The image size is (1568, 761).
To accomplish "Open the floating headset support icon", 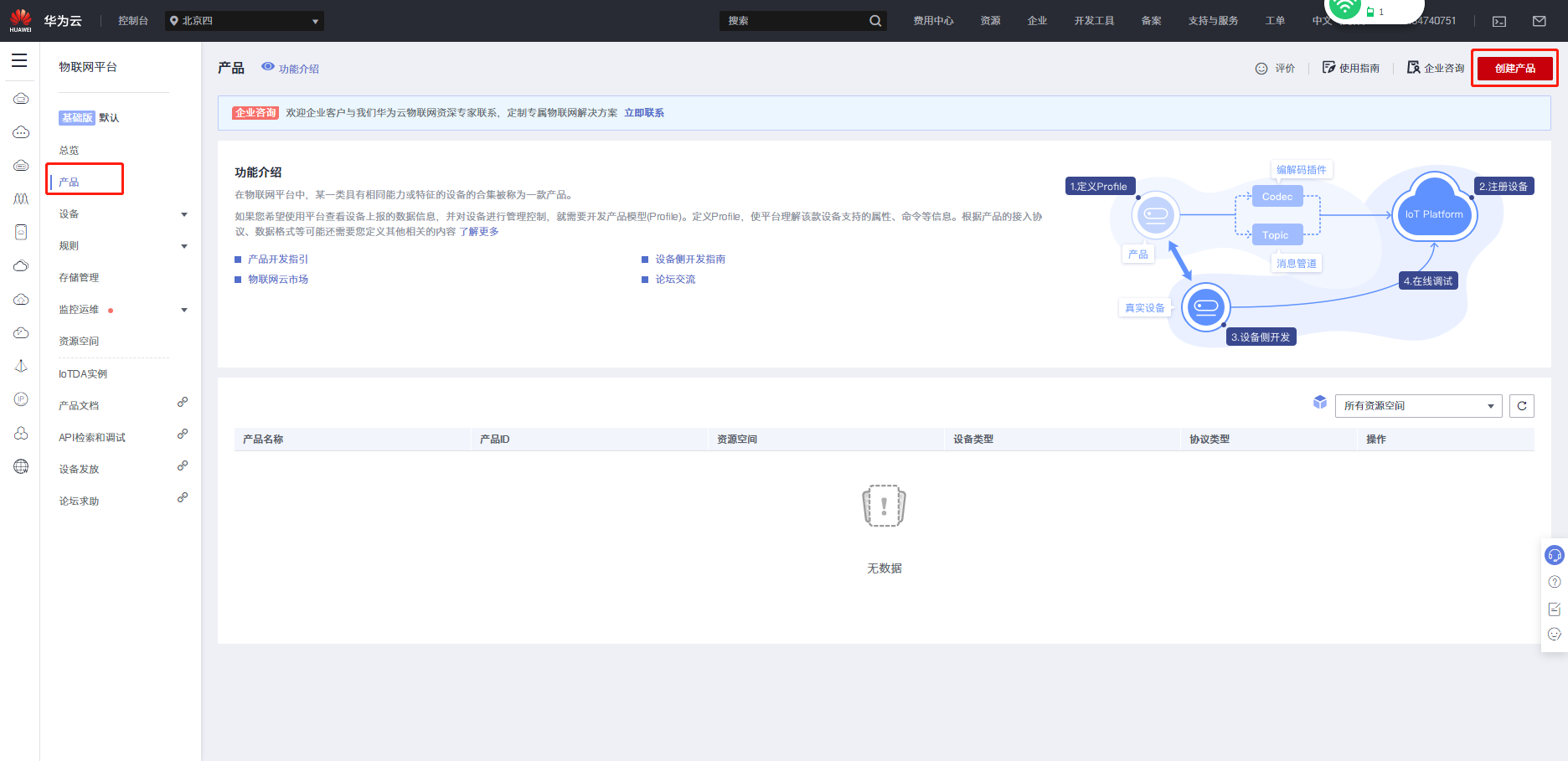I will [1555, 555].
